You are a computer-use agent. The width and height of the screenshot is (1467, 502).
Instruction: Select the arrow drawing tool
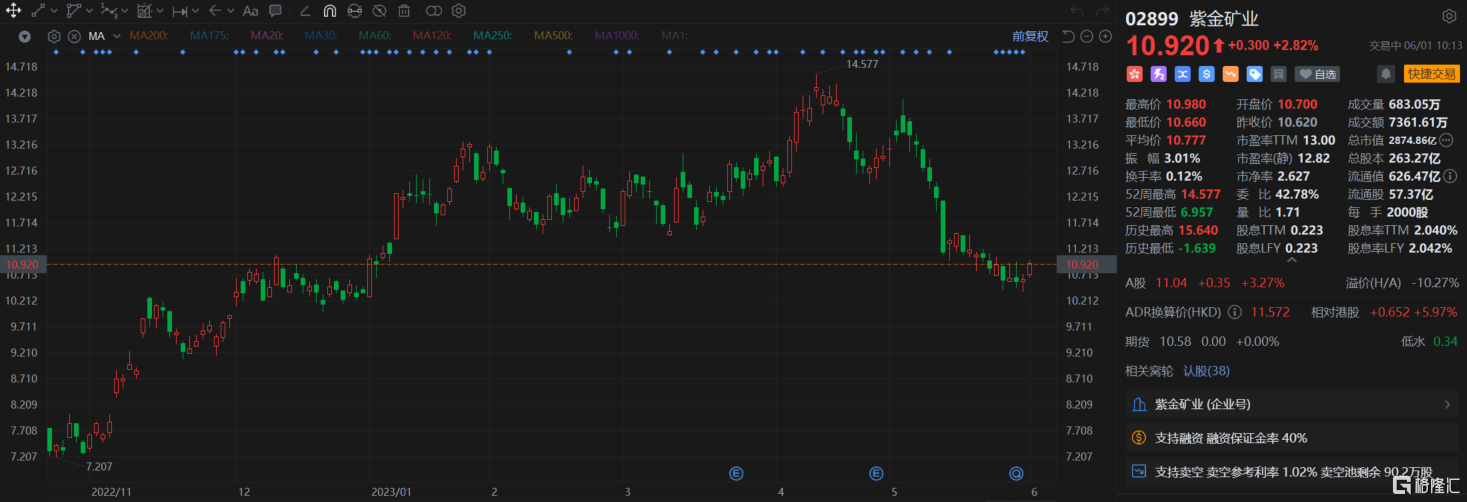tap(215, 11)
